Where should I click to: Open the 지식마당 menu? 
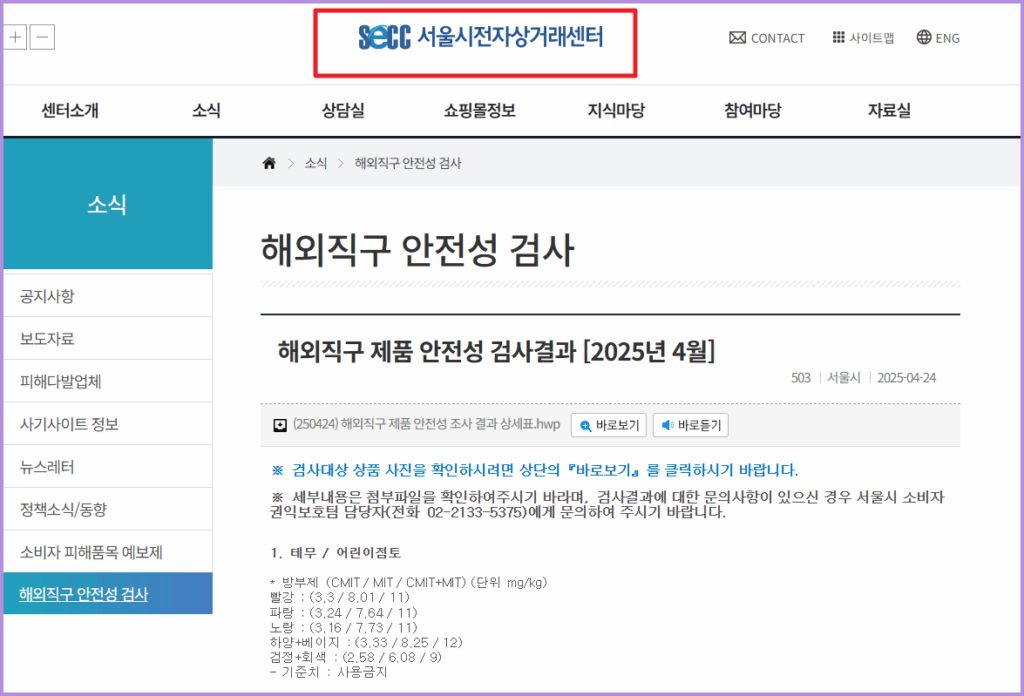point(616,110)
